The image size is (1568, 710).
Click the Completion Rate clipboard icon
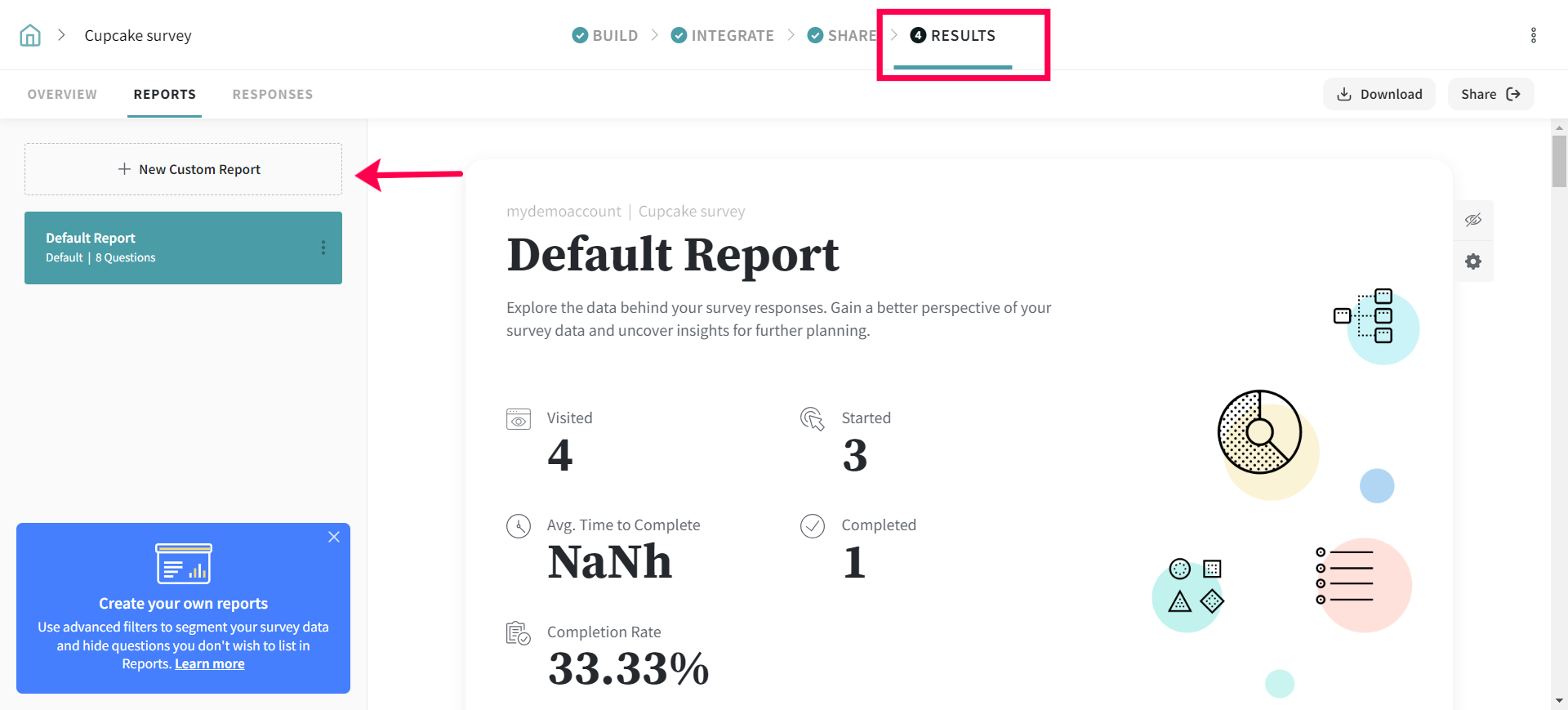pos(519,633)
